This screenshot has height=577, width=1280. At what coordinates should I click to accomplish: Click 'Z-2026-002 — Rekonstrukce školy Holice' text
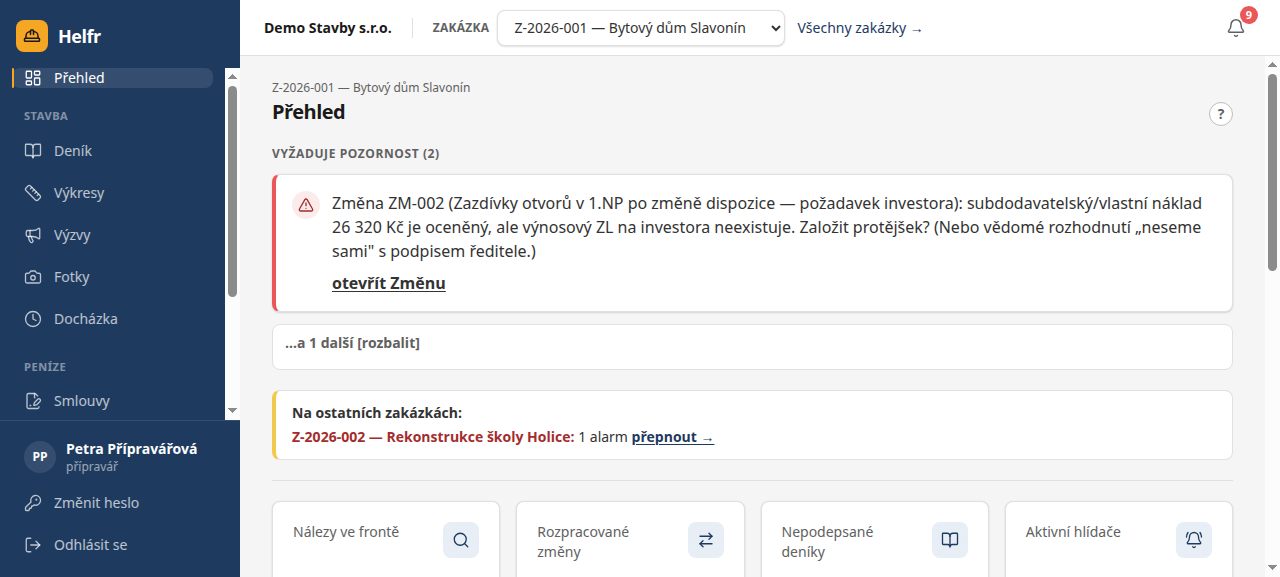pyautogui.click(x=433, y=437)
